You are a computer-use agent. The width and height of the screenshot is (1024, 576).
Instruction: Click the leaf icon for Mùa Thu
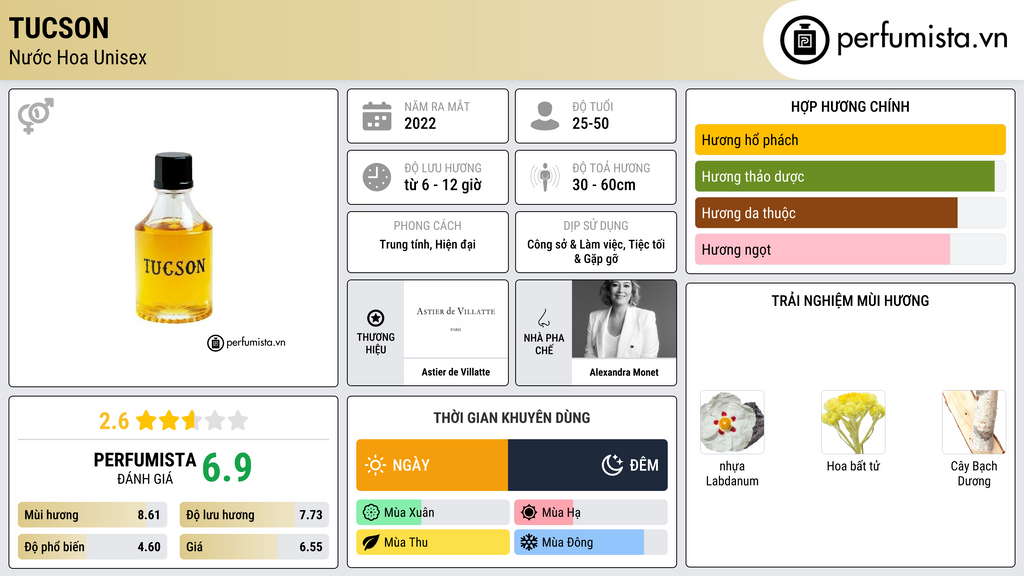click(371, 543)
